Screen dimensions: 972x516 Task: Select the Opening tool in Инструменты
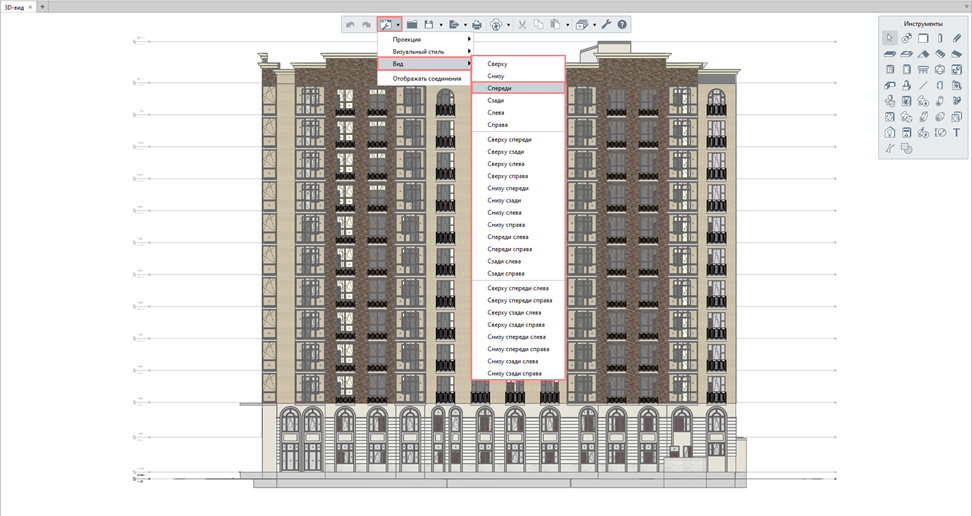click(x=906, y=54)
